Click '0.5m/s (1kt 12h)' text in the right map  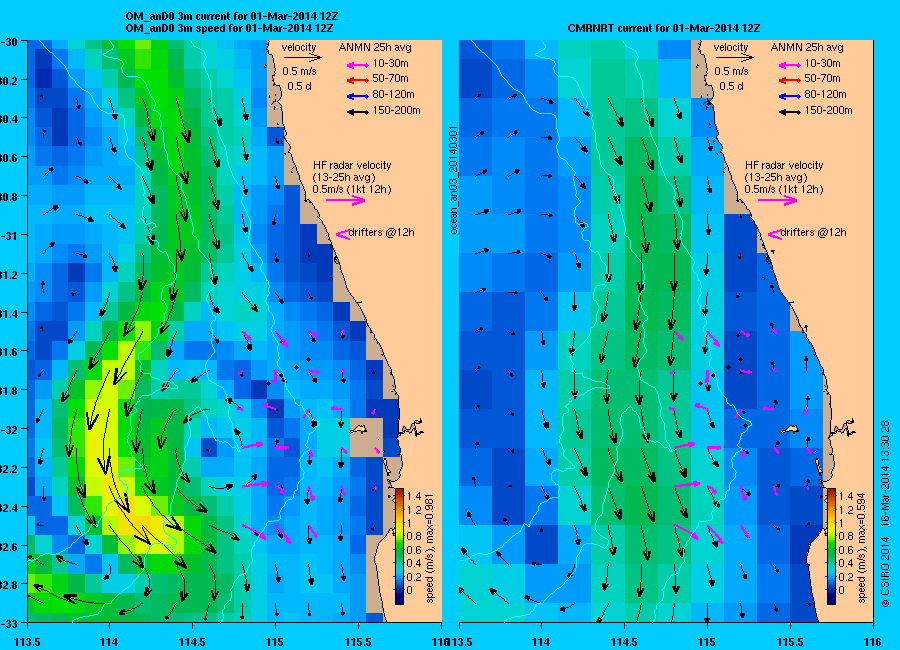point(784,189)
